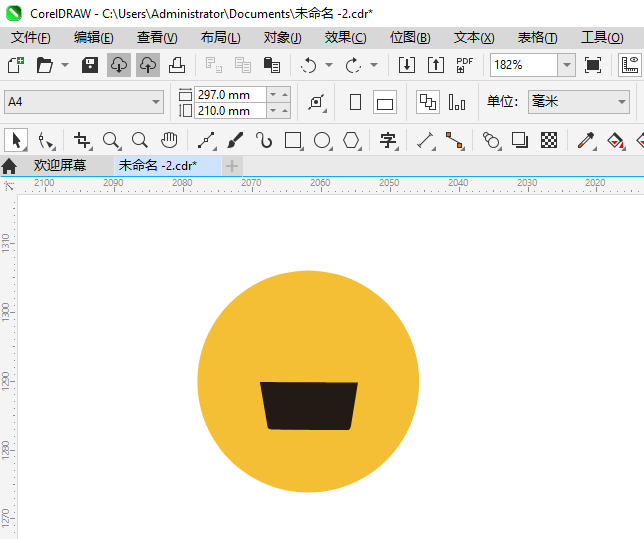Apply layout to all pages icon
The height and width of the screenshot is (539, 644).
pyautogui.click(x=428, y=102)
